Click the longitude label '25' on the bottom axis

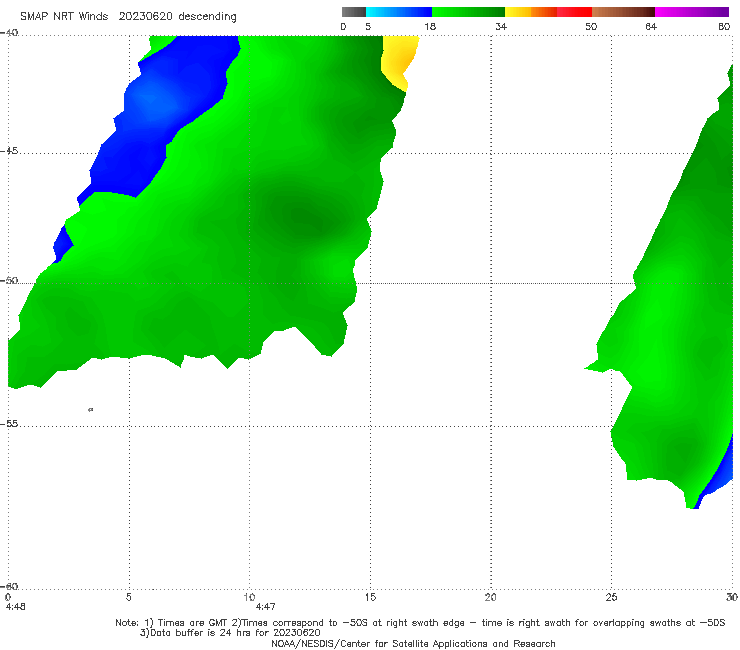pyautogui.click(x=611, y=597)
